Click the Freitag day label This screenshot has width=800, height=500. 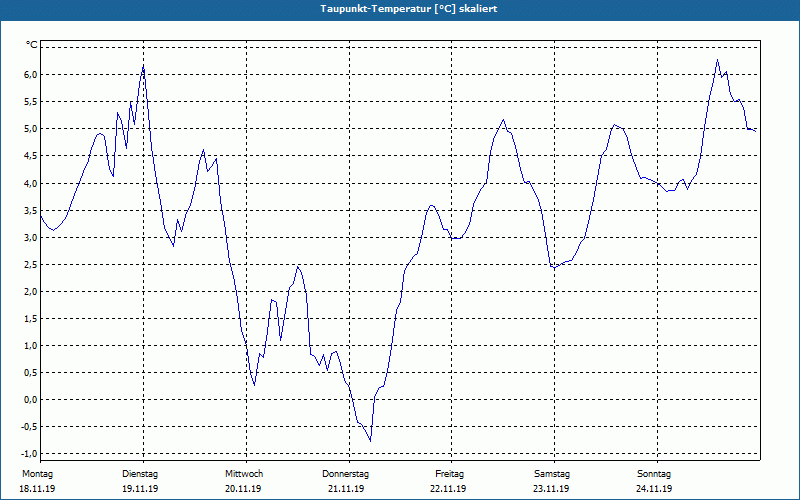pos(449,474)
